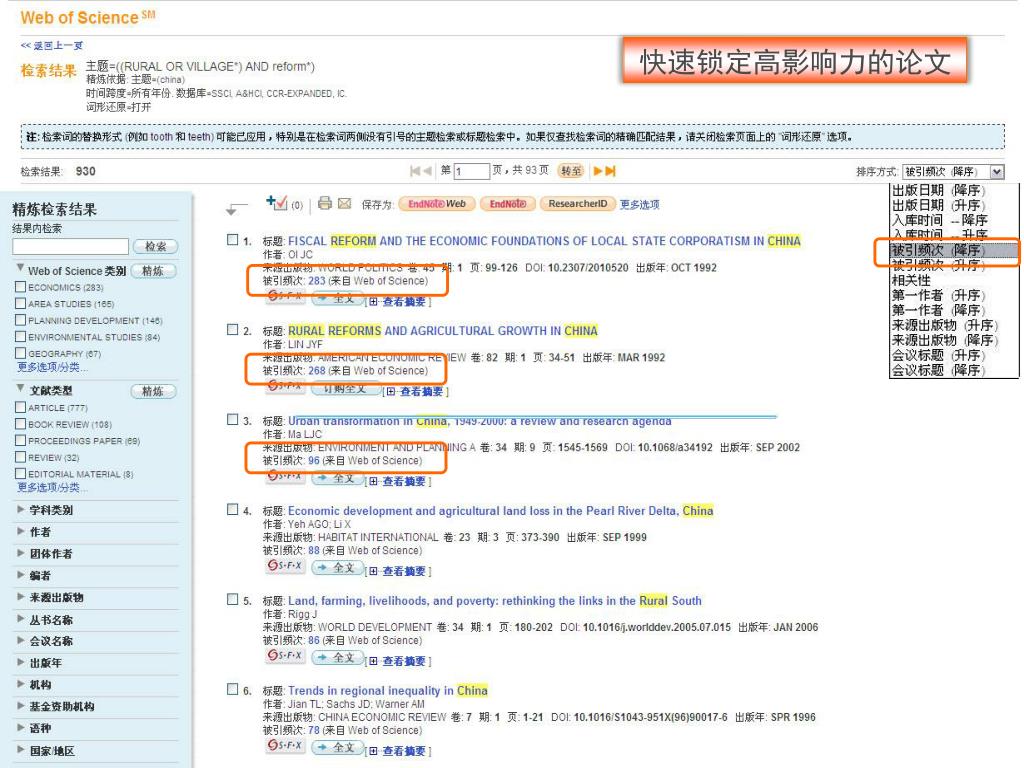Collapse the 文献类型 section
The width and height of the screenshot is (1024, 768).
click(x=20, y=388)
